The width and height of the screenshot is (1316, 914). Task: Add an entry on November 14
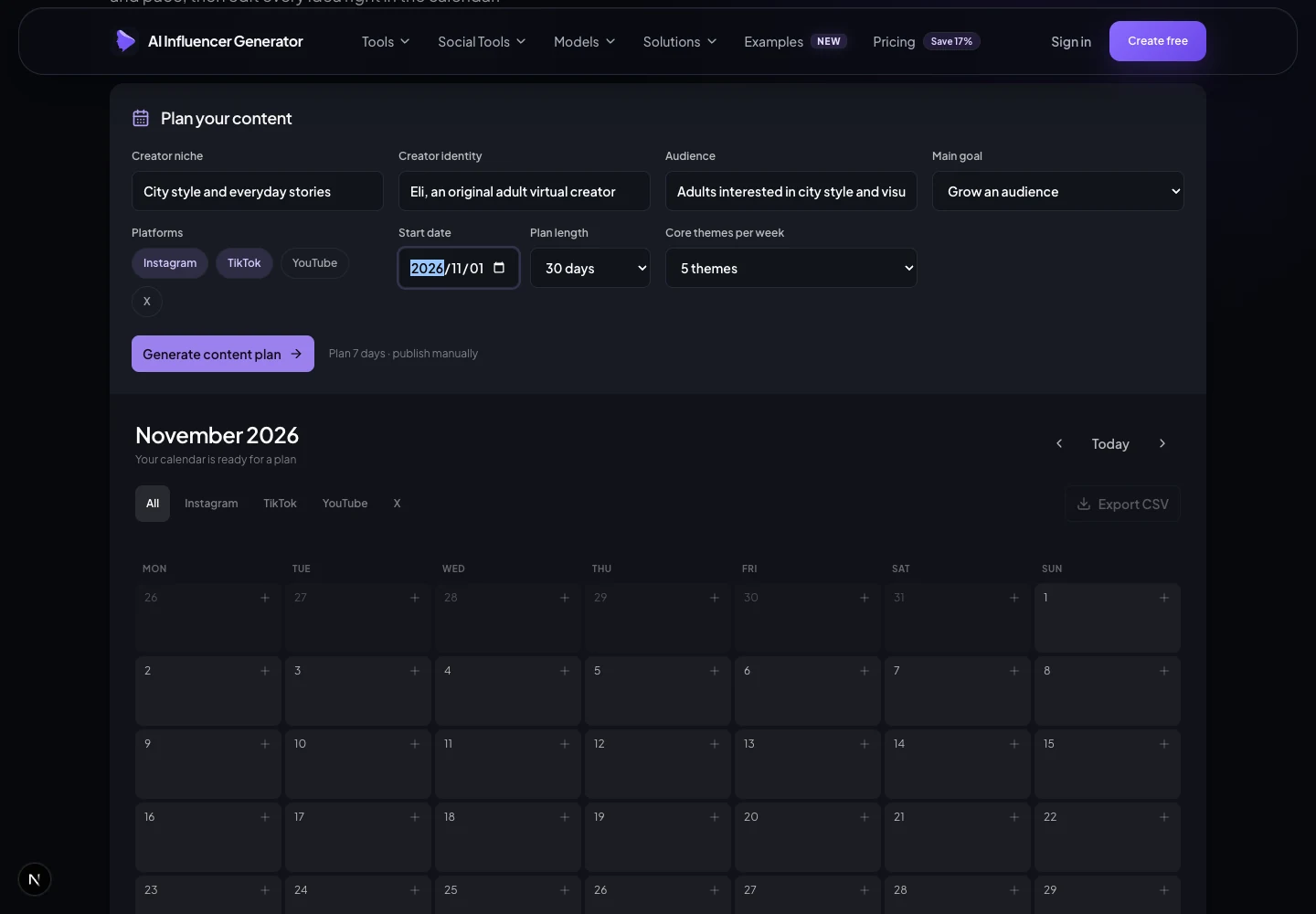1014,744
